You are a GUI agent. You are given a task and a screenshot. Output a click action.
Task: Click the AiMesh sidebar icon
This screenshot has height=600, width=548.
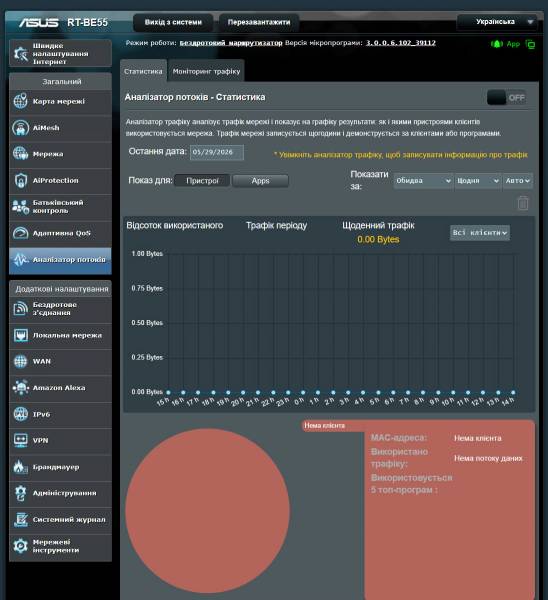(21, 128)
